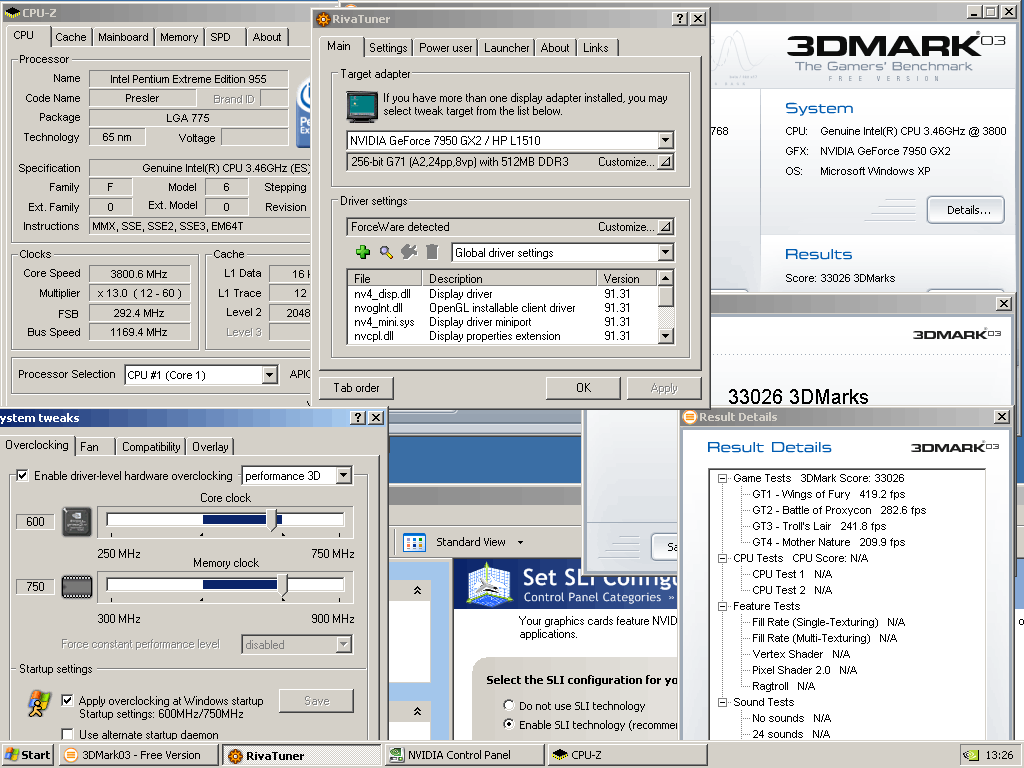Collapse the Feature Tests tree node
This screenshot has width=1024, height=768.
click(722, 606)
